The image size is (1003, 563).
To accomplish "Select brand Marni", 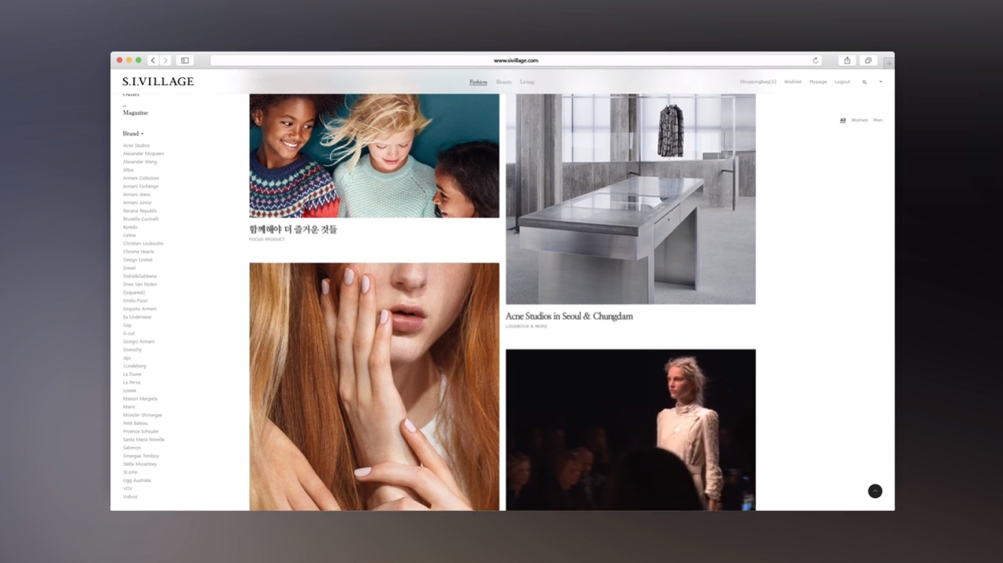I will (129, 407).
